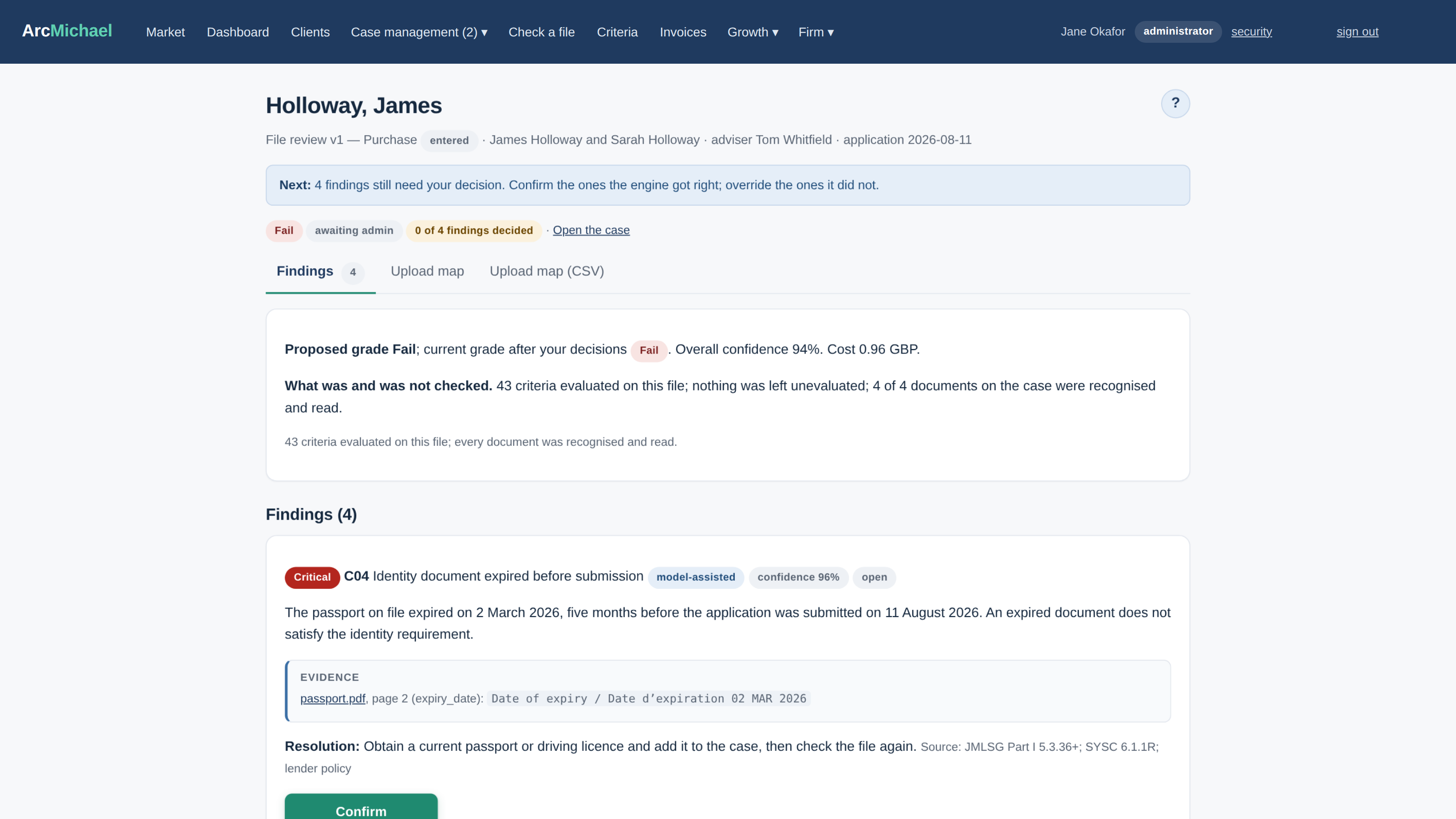This screenshot has width=1456, height=819.
Task: Click the confidence 96% badge
Action: click(798, 577)
